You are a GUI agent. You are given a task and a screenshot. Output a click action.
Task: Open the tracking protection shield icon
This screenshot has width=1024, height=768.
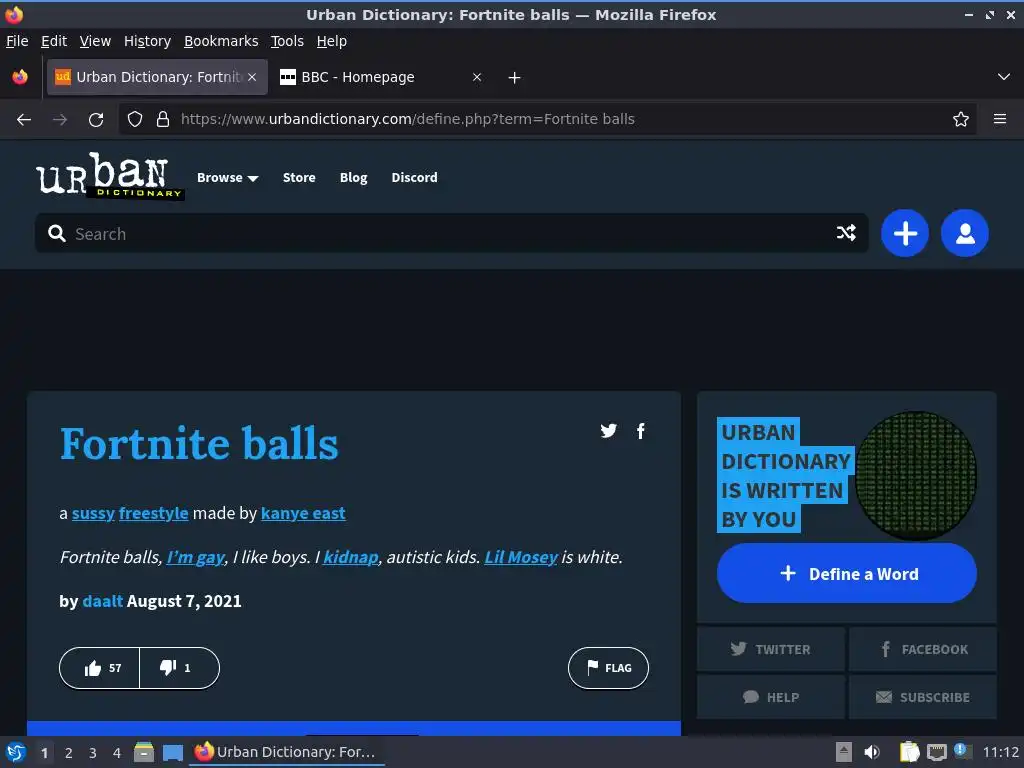coord(135,119)
